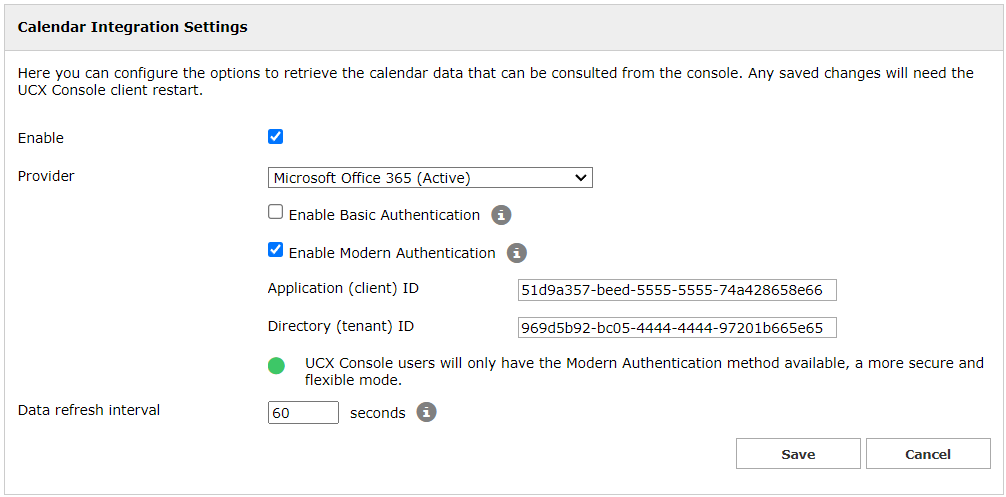Viewport: 1006px width, 497px height.
Task: Click the Enable Modern Authentication label text
Action: (392, 253)
